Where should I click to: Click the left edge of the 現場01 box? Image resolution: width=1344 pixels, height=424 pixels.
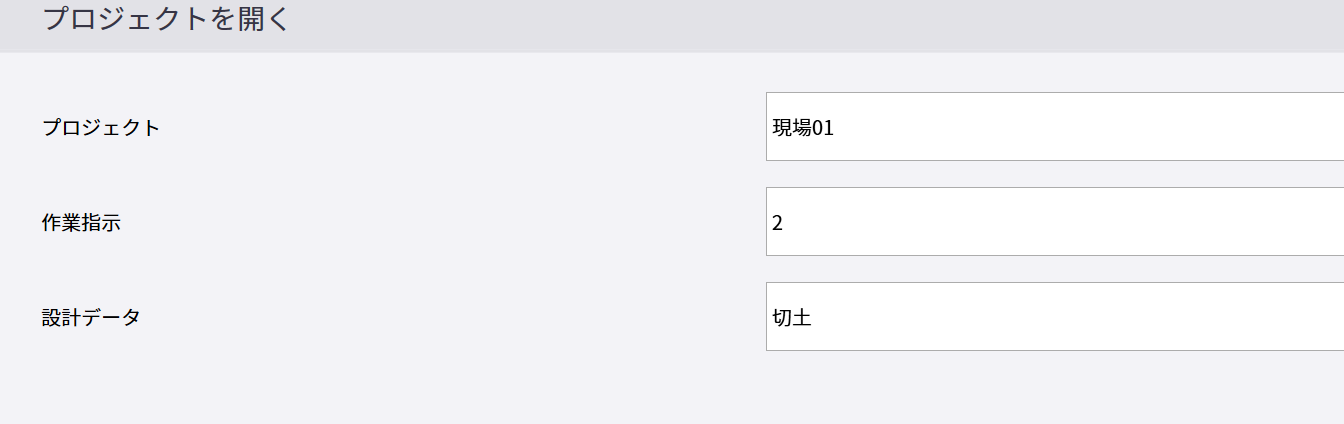(768, 128)
